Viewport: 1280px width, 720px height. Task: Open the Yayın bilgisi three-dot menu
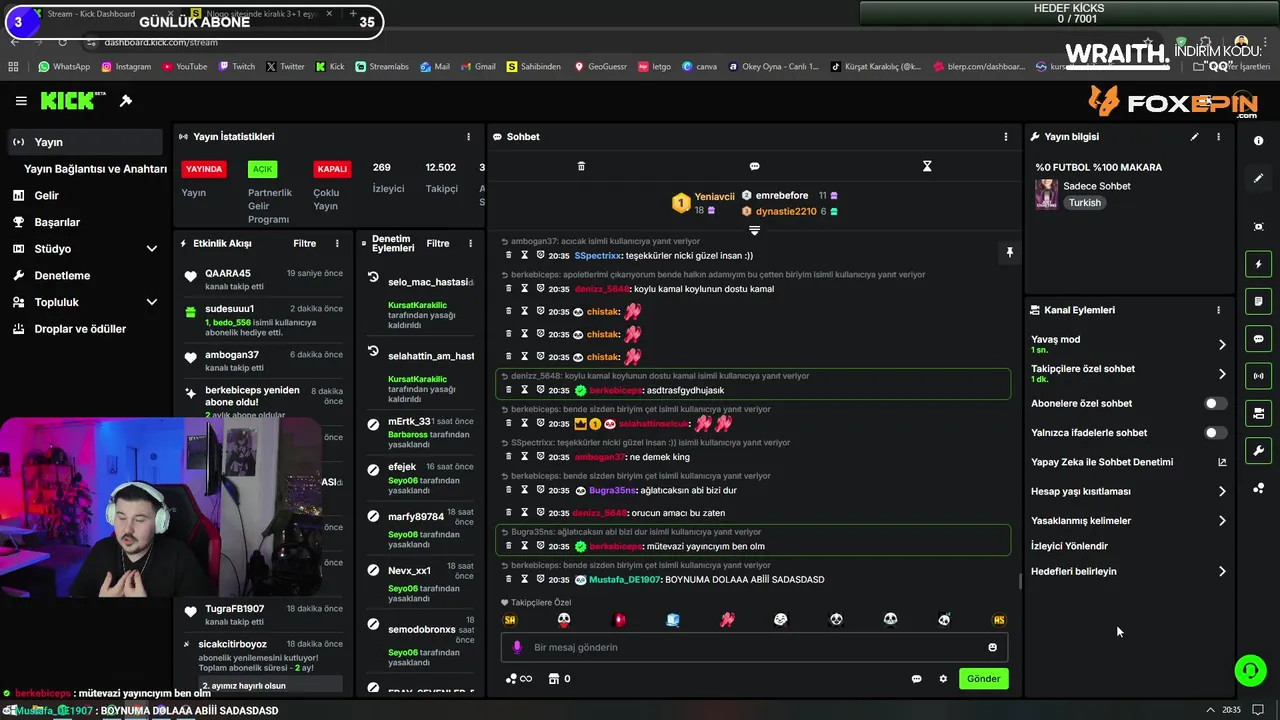[x=1218, y=137]
